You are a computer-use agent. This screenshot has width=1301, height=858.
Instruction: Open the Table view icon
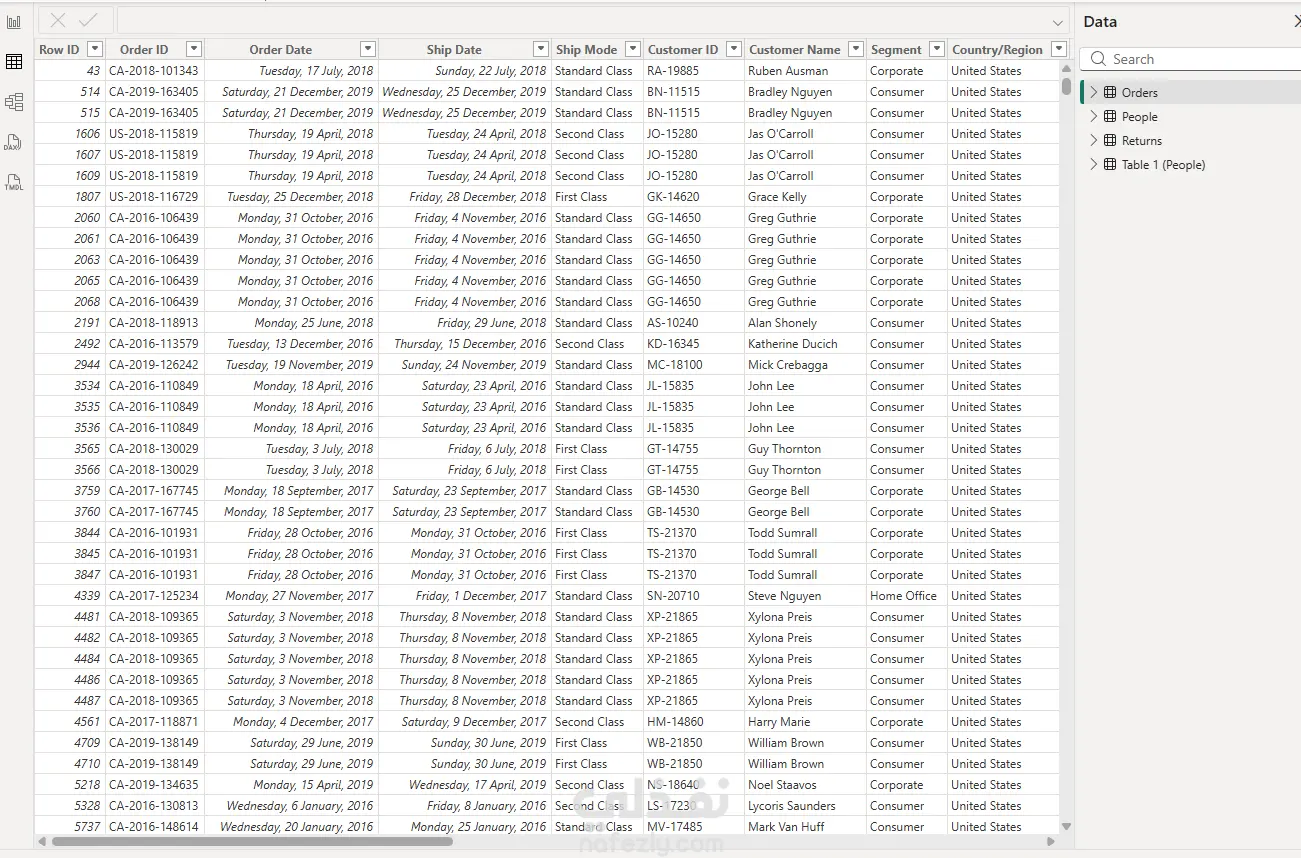[14, 62]
